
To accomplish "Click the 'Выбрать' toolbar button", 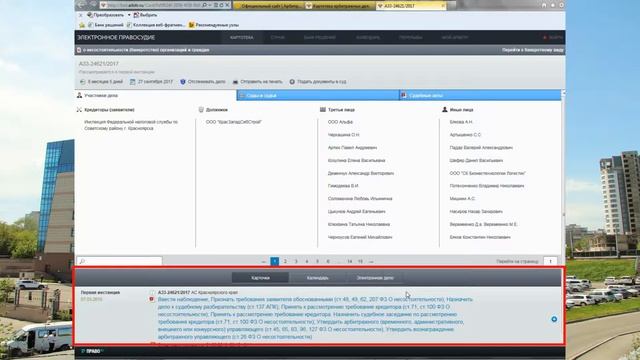I will pyautogui.click(x=145, y=15).
